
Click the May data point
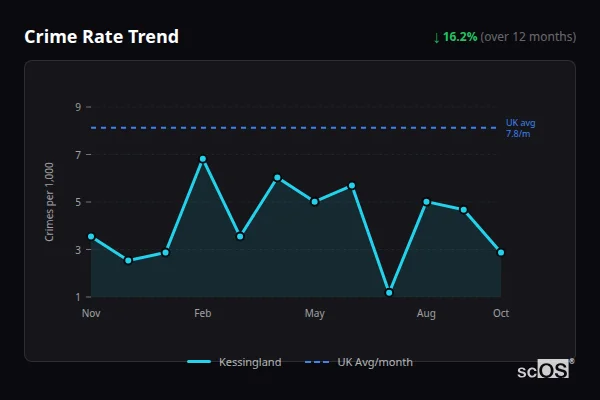pos(315,202)
